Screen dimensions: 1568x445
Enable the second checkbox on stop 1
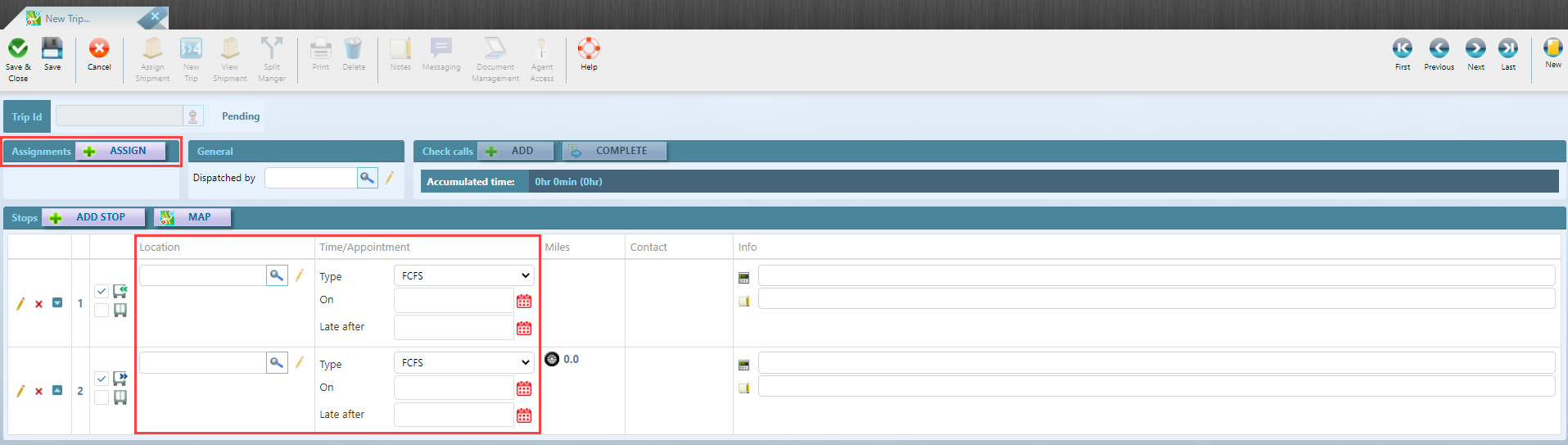pos(102,311)
